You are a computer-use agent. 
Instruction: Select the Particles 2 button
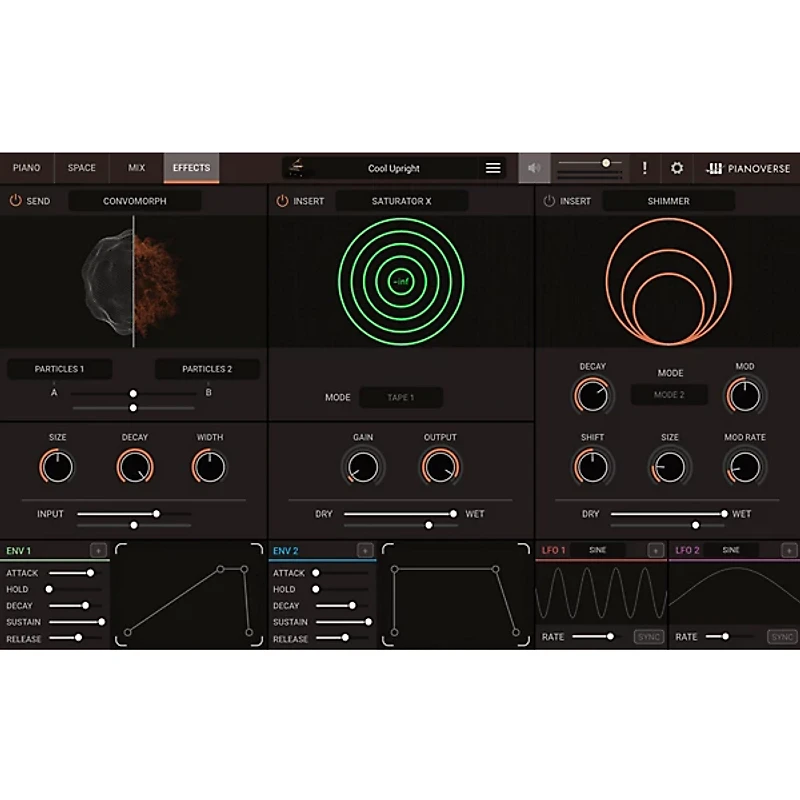click(x=205, y=368)
